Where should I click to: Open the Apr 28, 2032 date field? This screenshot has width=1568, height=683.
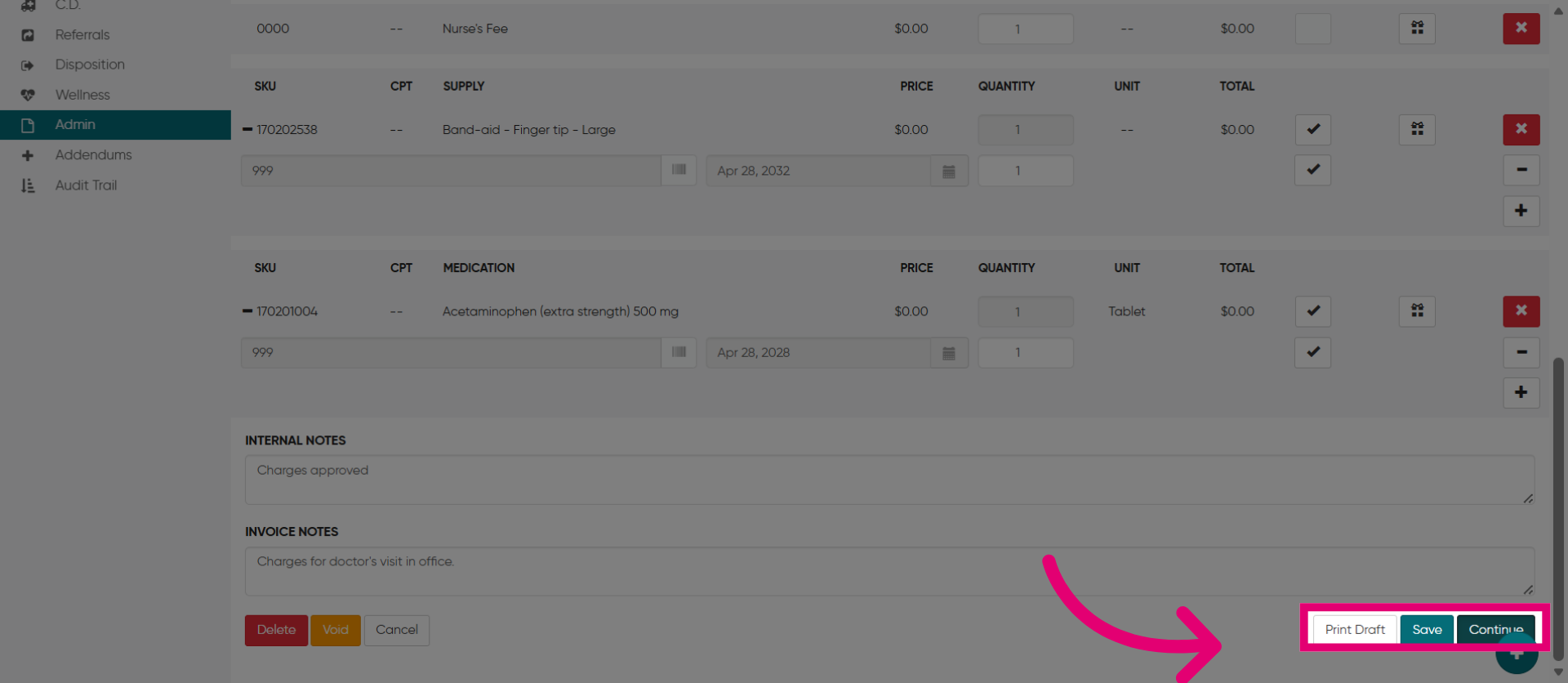pyautogui.click(x=818, y=171)
